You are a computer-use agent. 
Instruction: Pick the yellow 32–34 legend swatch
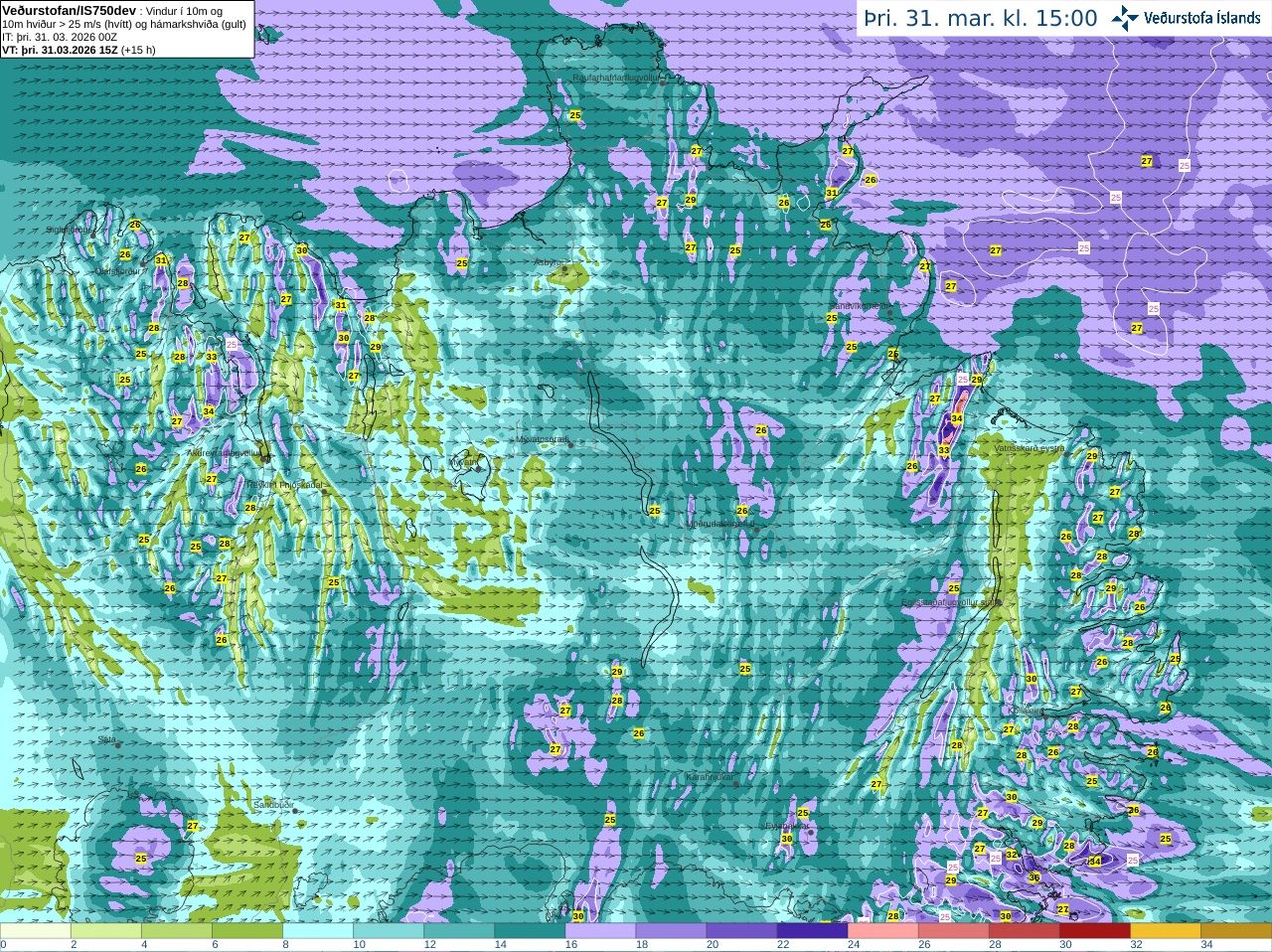1166,931
